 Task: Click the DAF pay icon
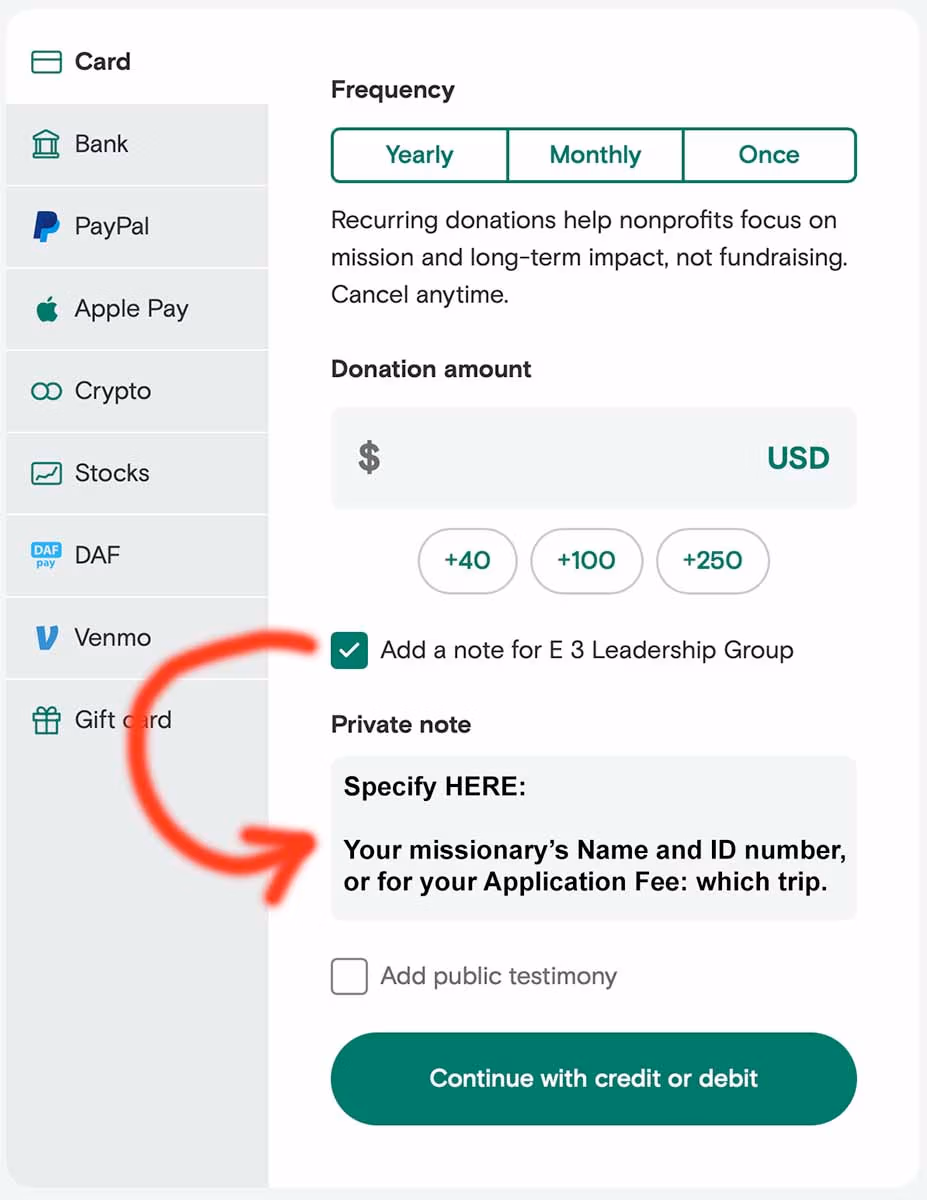click(47, 555)
